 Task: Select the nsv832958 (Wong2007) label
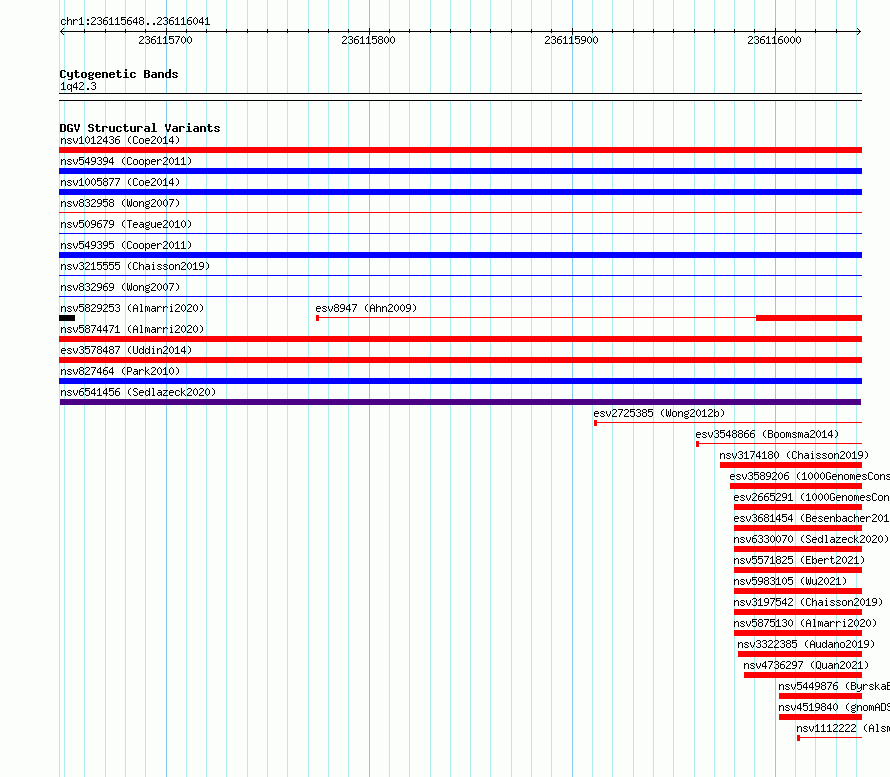tap(120, 203)
